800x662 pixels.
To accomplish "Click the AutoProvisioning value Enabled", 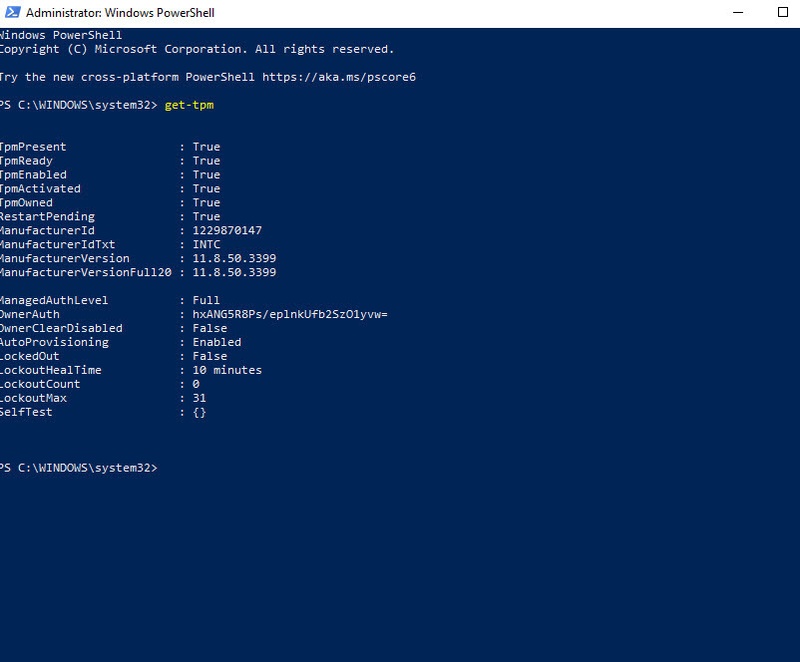I will click(x=217, y=342).
